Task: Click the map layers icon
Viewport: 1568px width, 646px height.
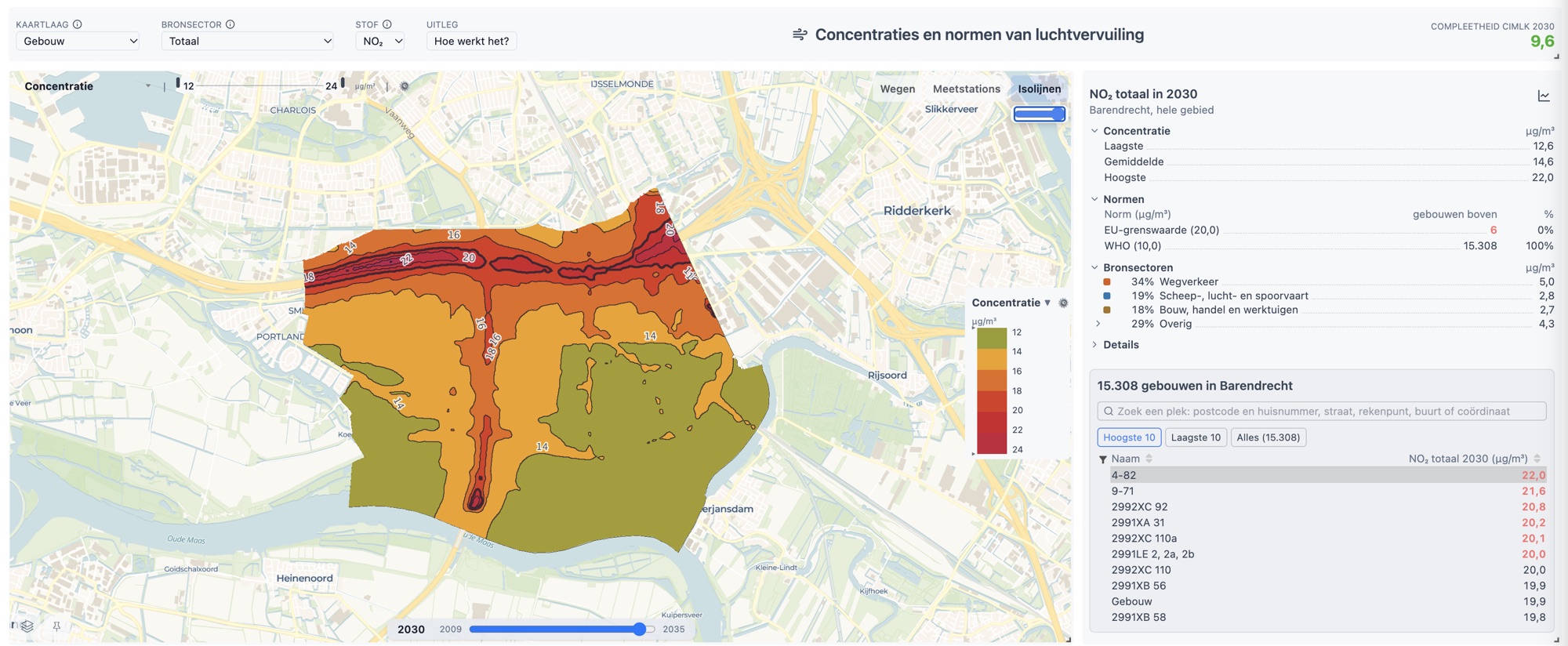Action: (x=27, y=626)
